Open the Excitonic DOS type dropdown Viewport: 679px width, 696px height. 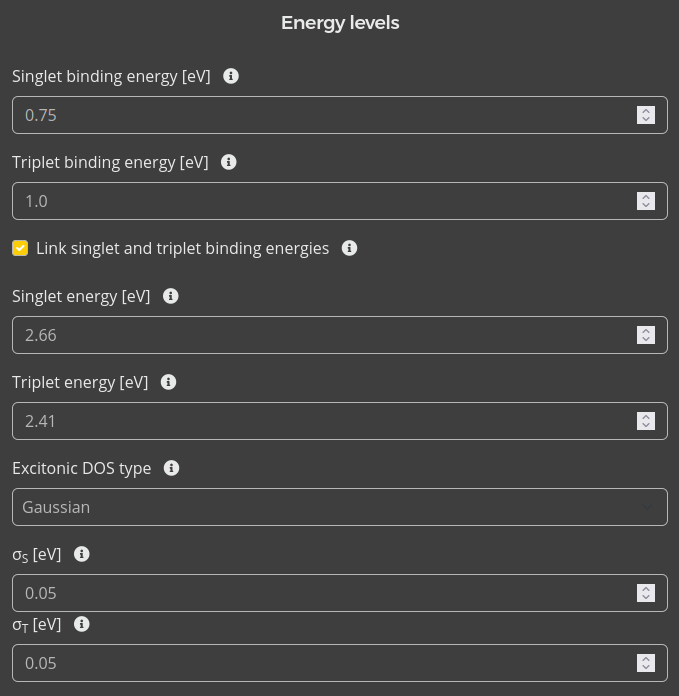pyautogui.click(x=339, y=507)
